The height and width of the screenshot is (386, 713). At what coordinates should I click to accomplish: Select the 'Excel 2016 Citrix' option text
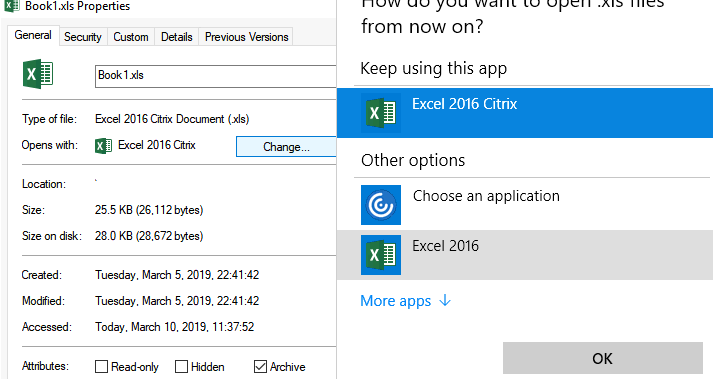pyautogui.click(x=465, y=104)
